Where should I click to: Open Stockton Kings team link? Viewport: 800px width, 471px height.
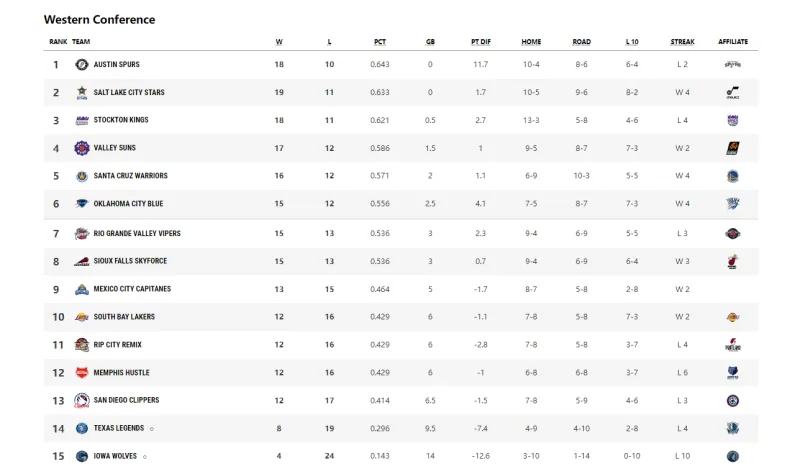click(121, 120)
